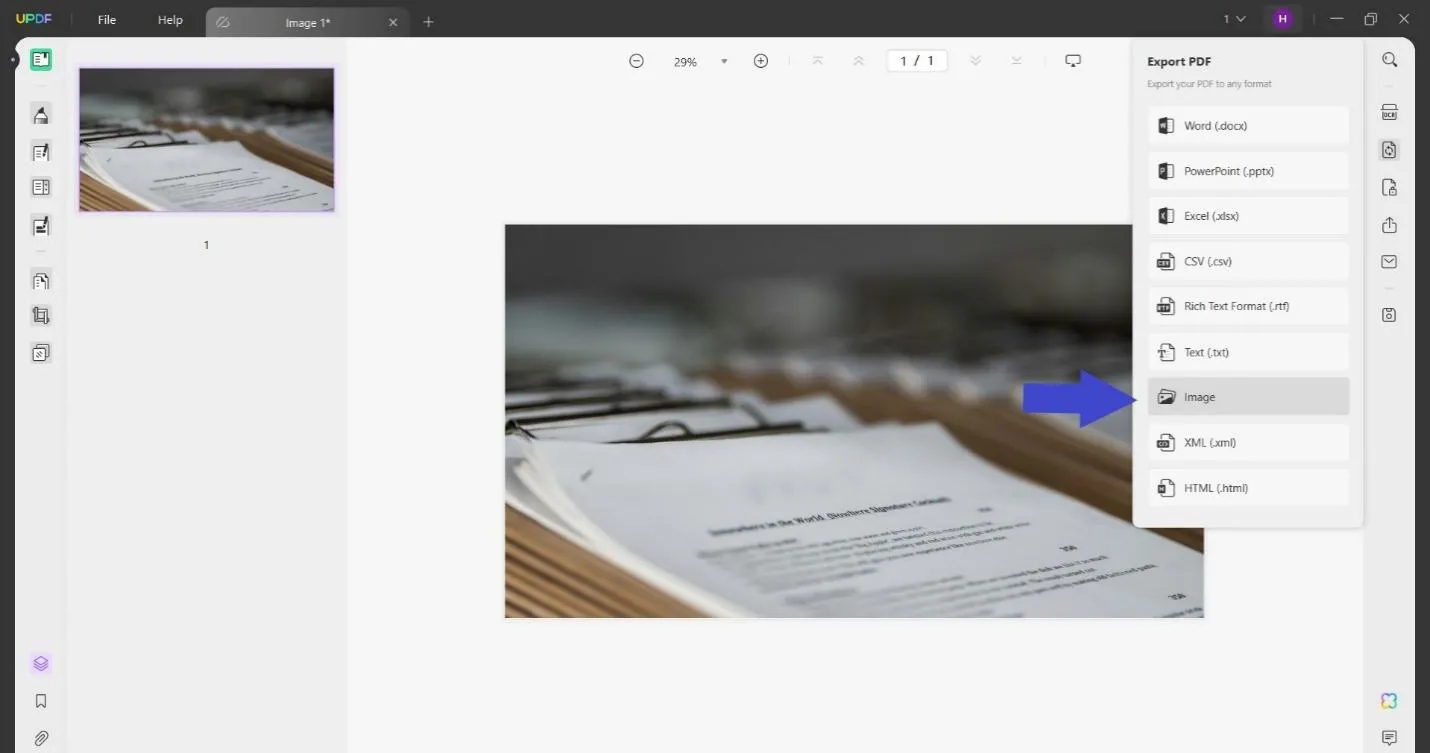Open the user account avatar H
The height and width of the screenshot is (753, 1430).
(1282, 19)
